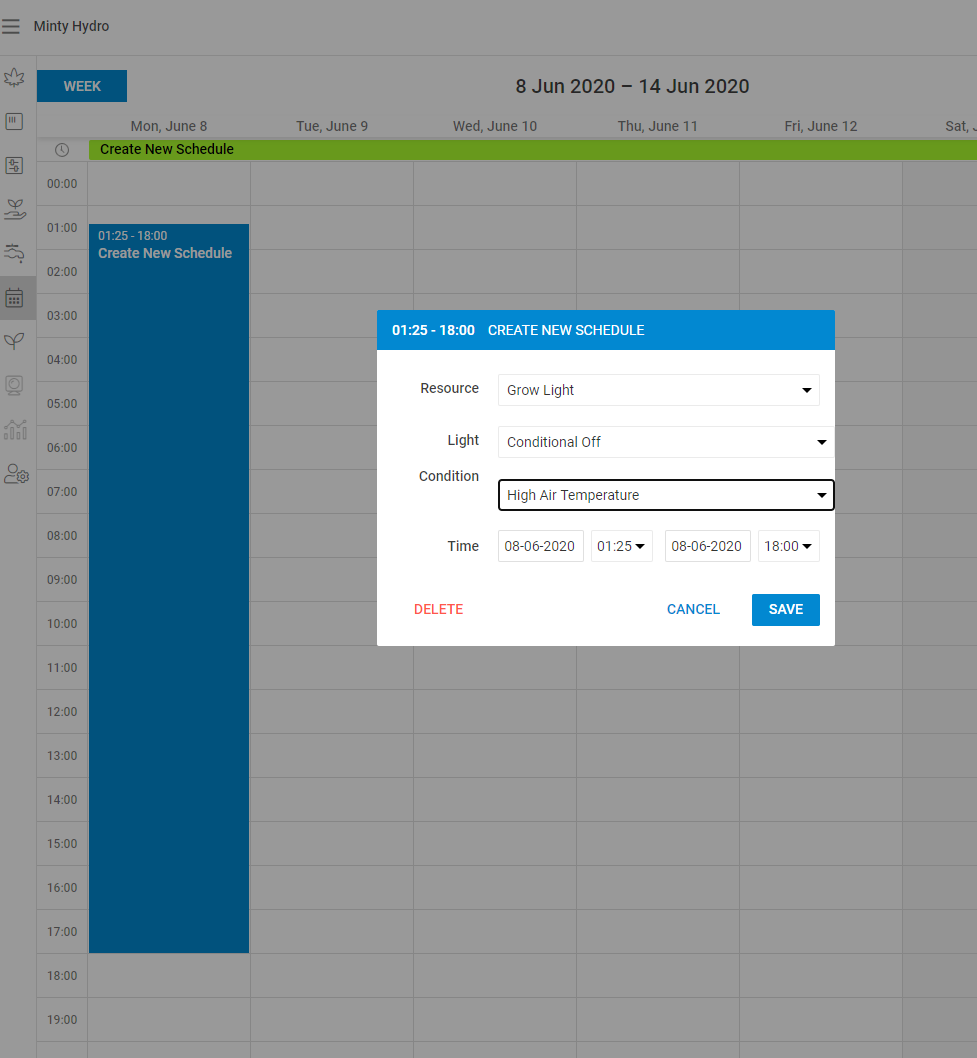Open the user settings sidebar icon
977x1058 pixels.
[x=16, y=474]
